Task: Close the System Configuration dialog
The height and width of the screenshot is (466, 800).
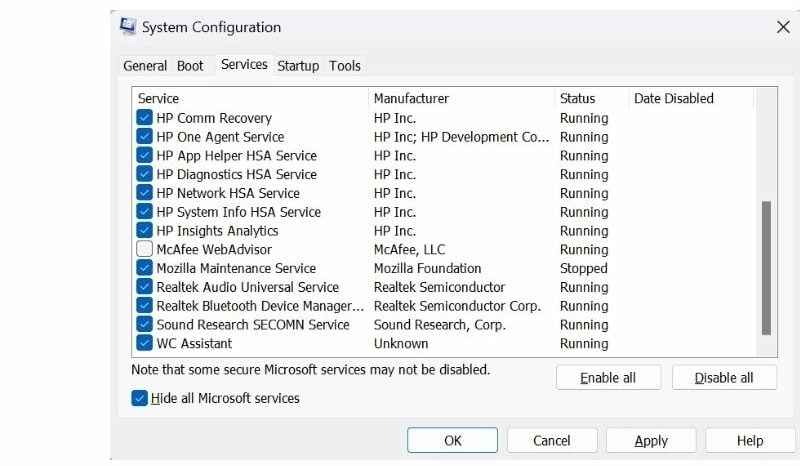Action: [783, 27]
